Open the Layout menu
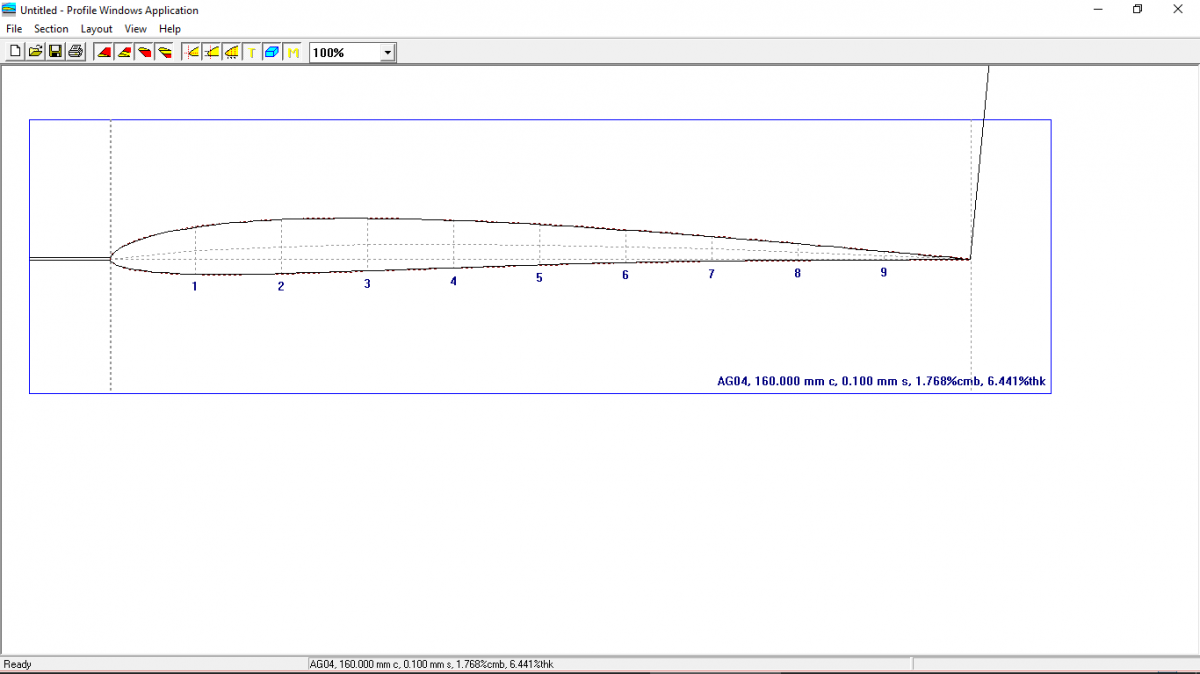1200x674 pixels. [x=97, y=29]
